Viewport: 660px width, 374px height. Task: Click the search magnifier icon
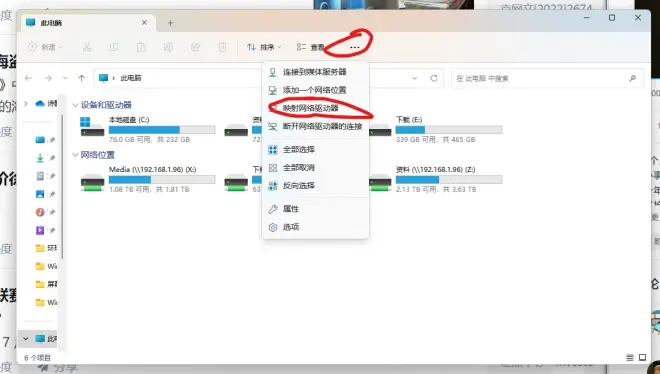632,78
